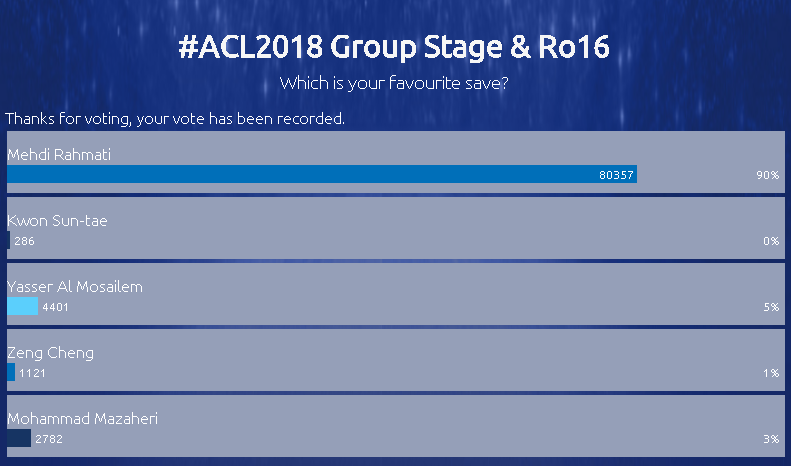Viewport: 791px width, 466px height.
Task: Click the dark navy Mazaheri vote bar
Action: click(19, 438)
